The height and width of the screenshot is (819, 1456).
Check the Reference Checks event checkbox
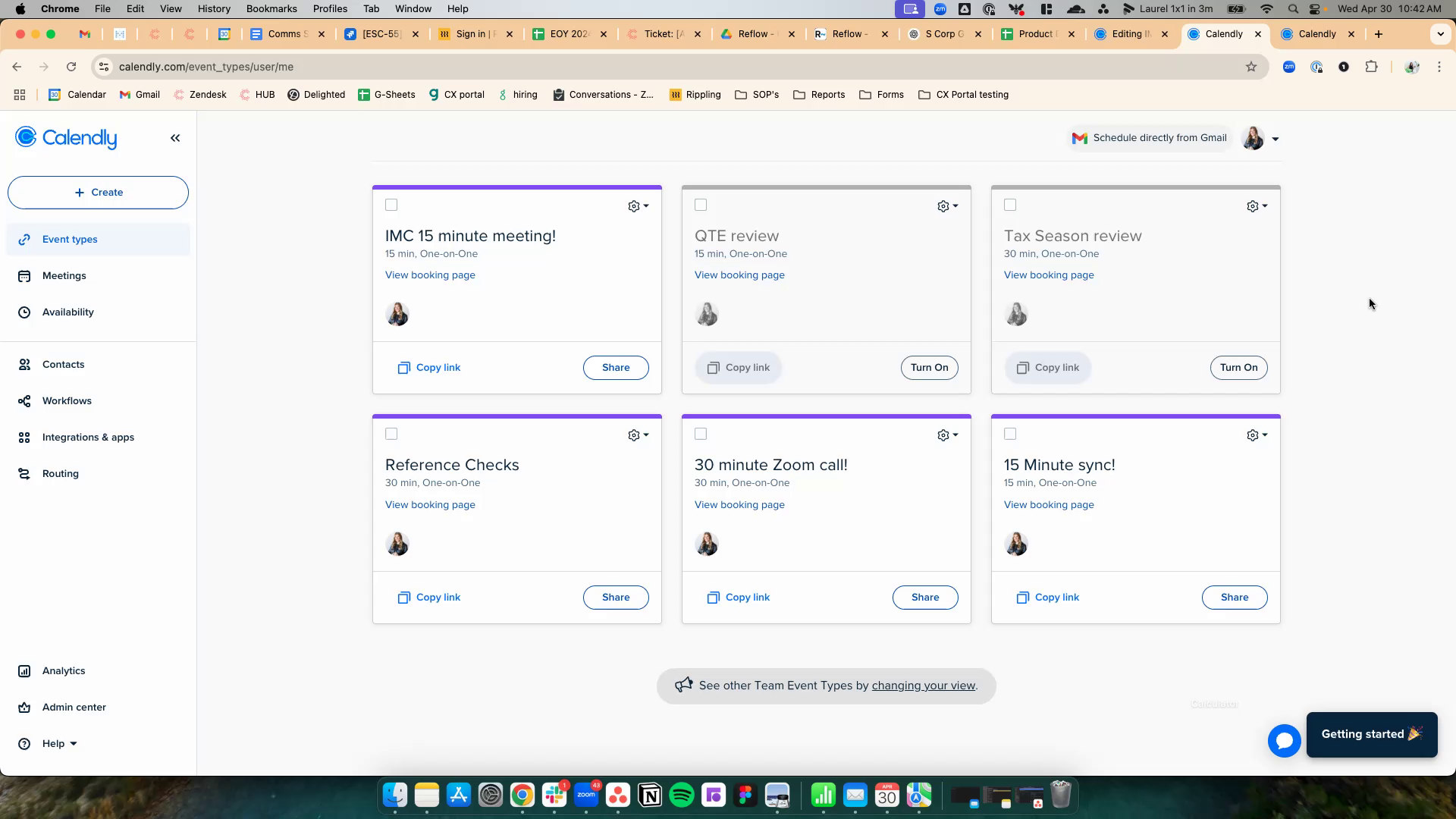391,434
